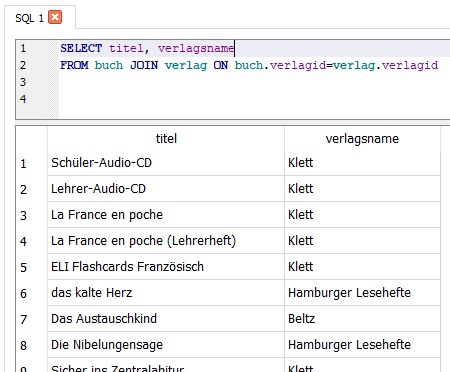
Task: Select the La France en poche cell
Action: click(166, 215)
